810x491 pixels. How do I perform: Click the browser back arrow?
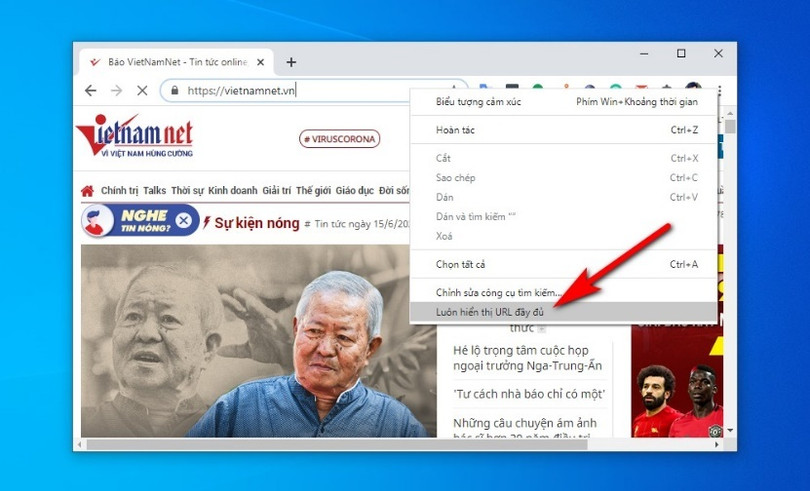(91, 90)
